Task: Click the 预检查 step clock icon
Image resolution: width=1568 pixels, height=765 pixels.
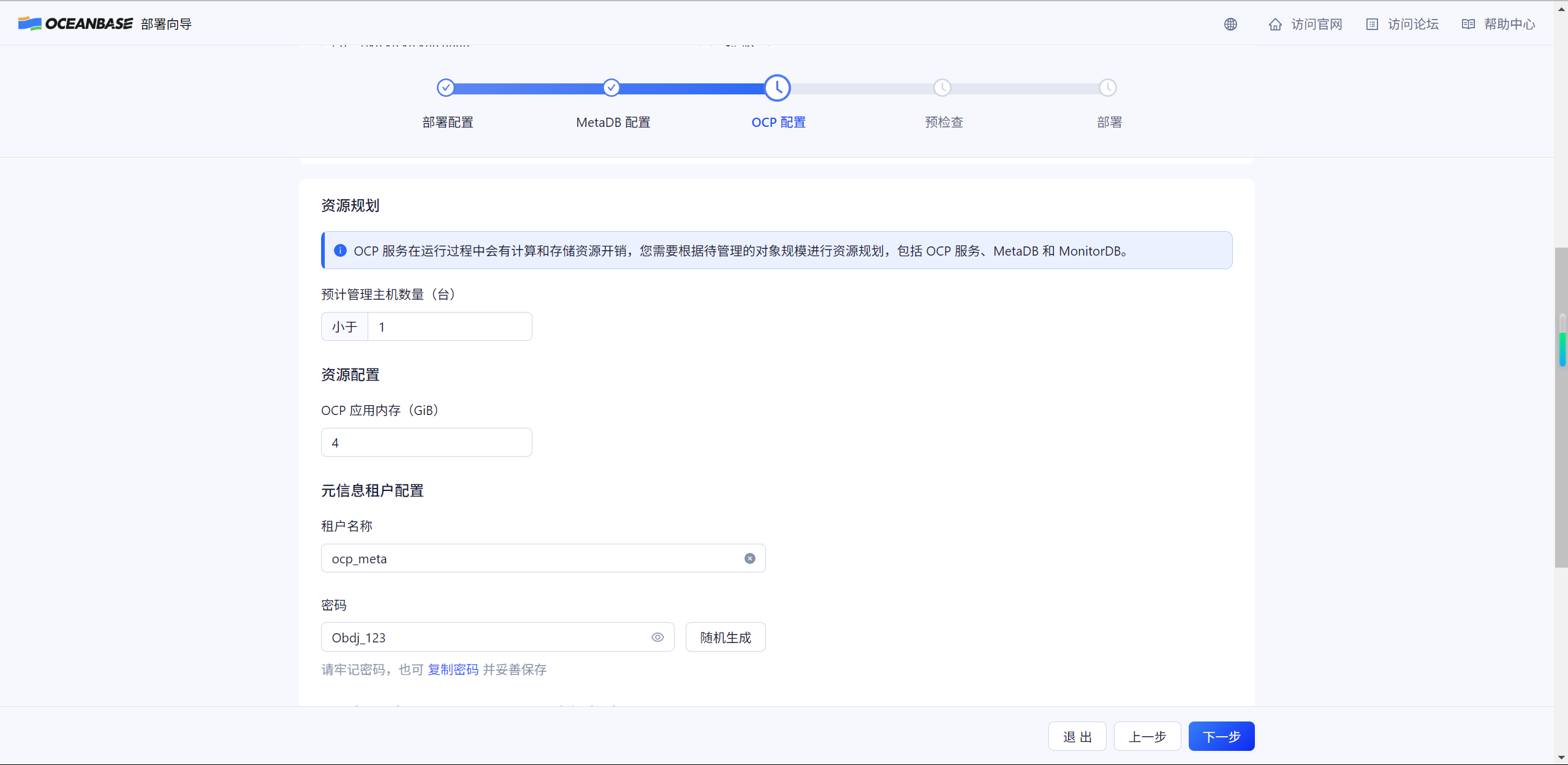Action: 942,88
